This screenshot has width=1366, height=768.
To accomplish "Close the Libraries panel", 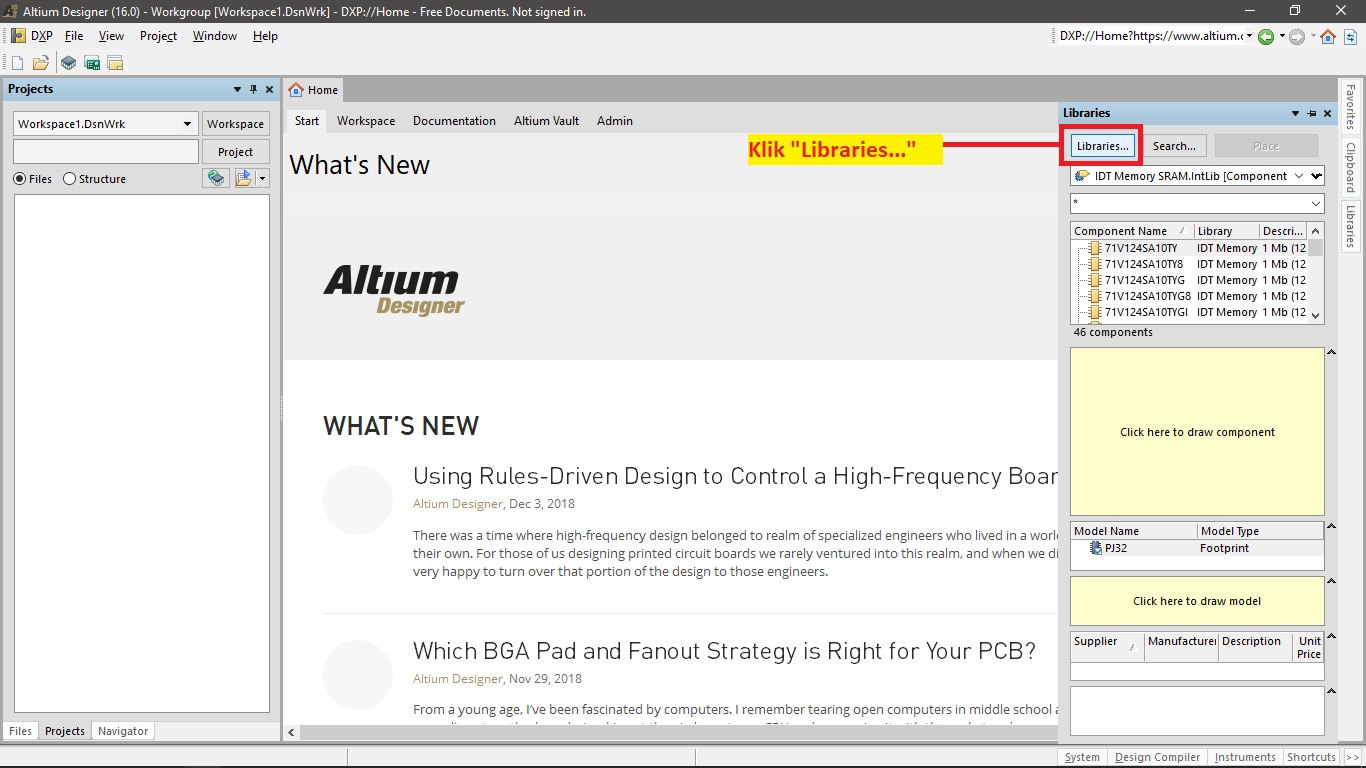I will [x=1328, y=113].
